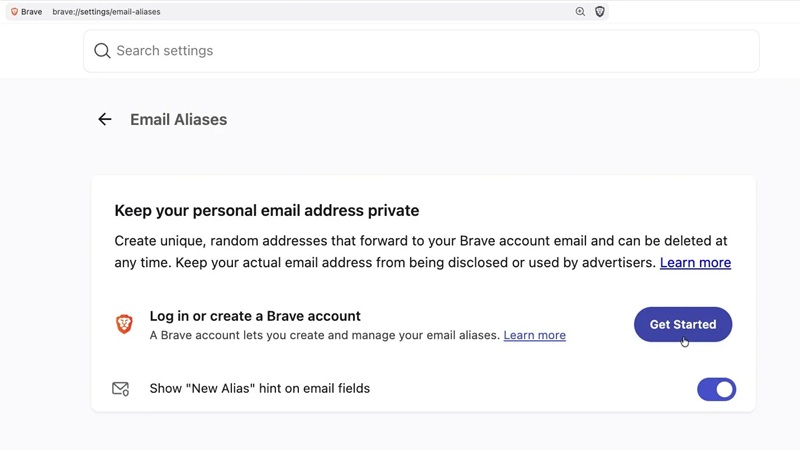Focus the Search settings field
The height and width of the screenshot is (450, 800).
point(421,51)
